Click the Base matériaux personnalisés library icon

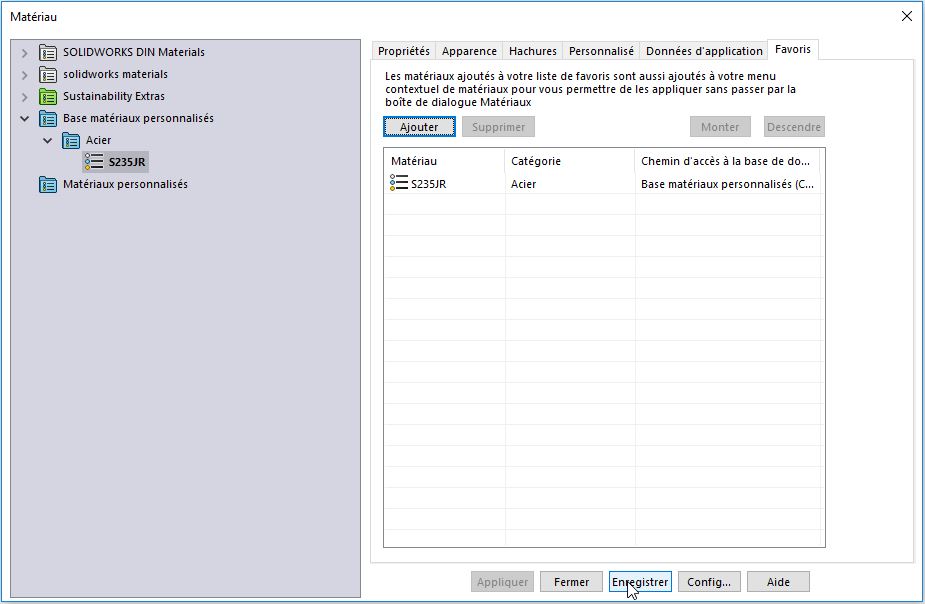coord(48,118)
